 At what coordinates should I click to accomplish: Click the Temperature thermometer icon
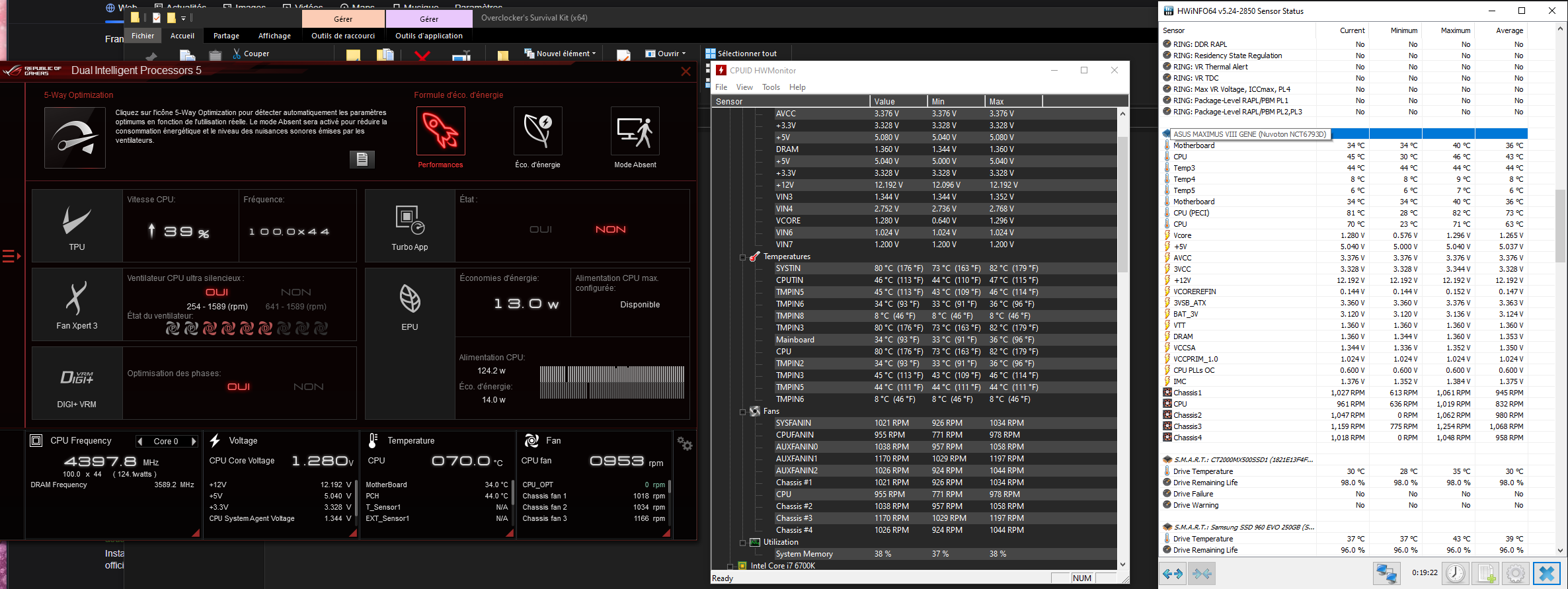coord(373,440)
